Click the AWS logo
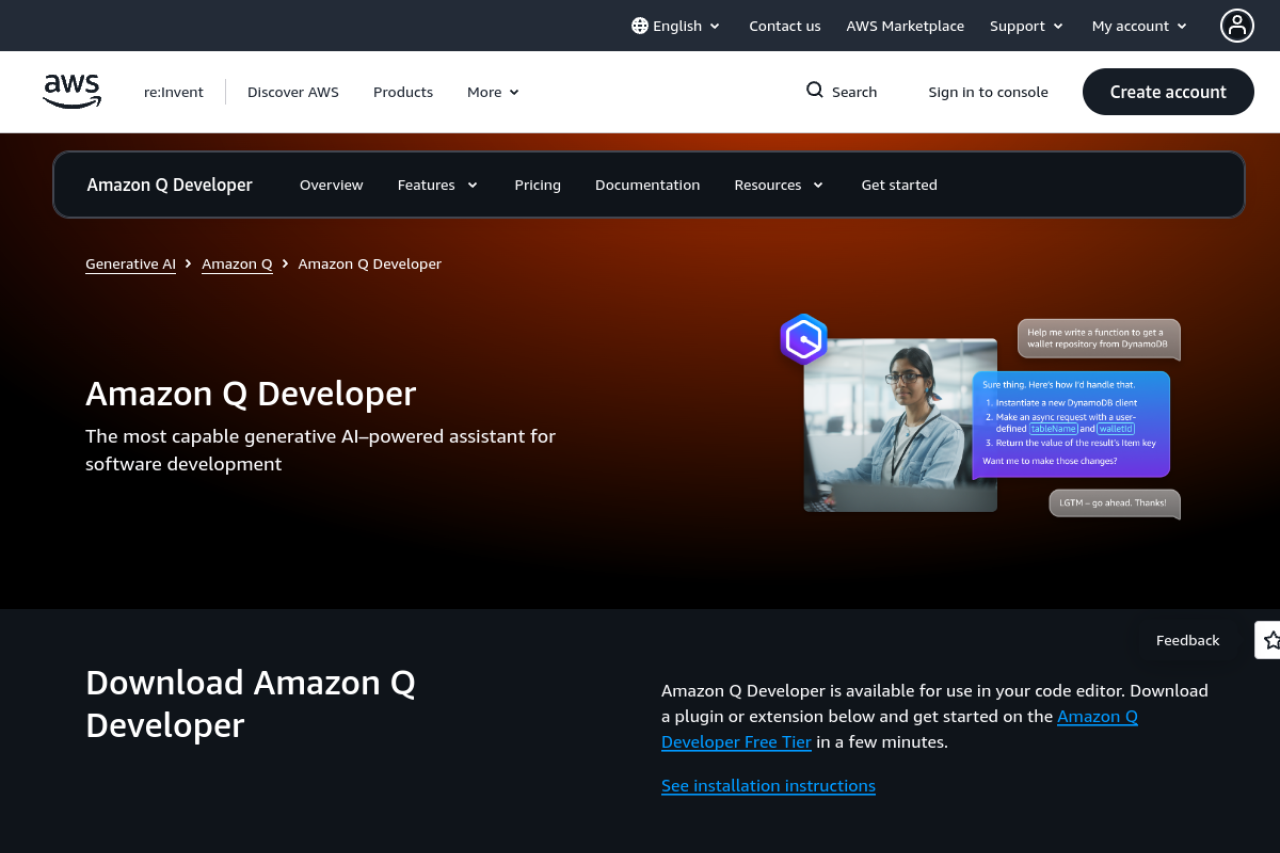1280x853 pixels. [72, 91]
